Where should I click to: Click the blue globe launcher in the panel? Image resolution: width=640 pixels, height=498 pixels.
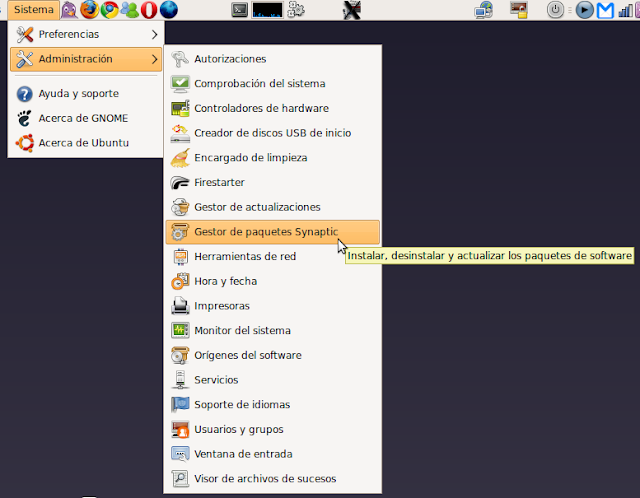coord(169,10)
